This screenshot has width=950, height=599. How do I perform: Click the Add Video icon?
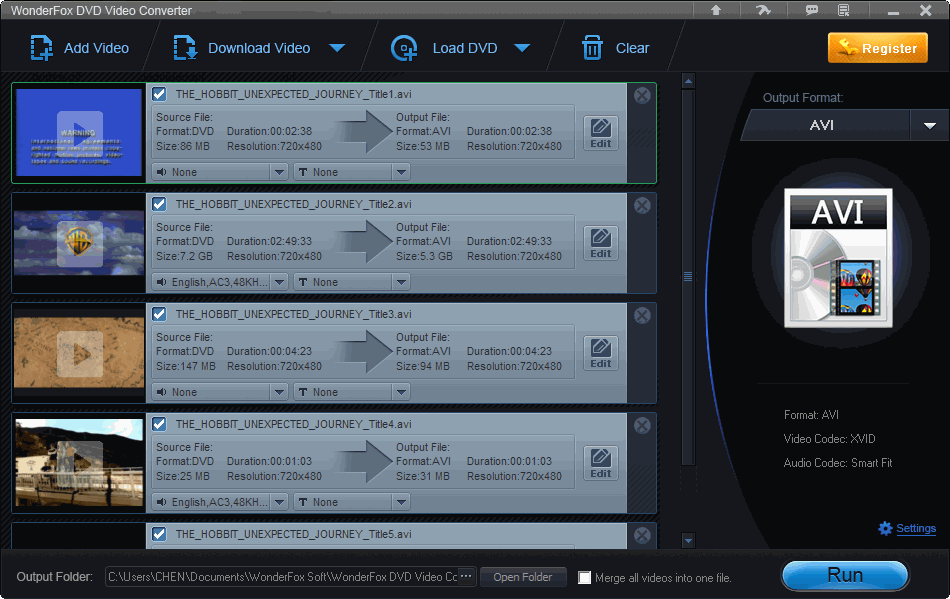coord(42,48)
